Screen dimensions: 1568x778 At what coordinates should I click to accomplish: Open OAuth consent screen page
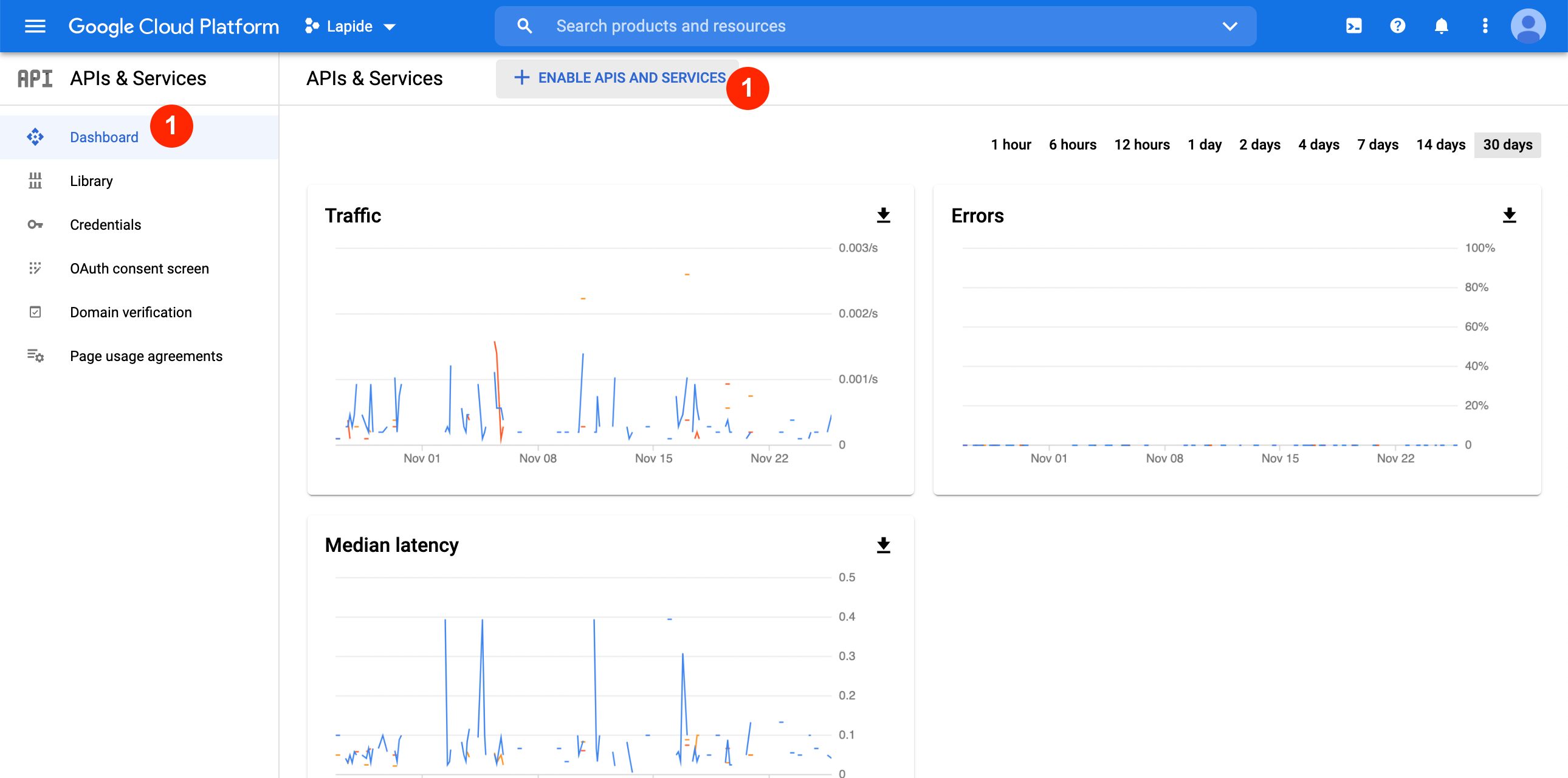[x=139, y=269]
